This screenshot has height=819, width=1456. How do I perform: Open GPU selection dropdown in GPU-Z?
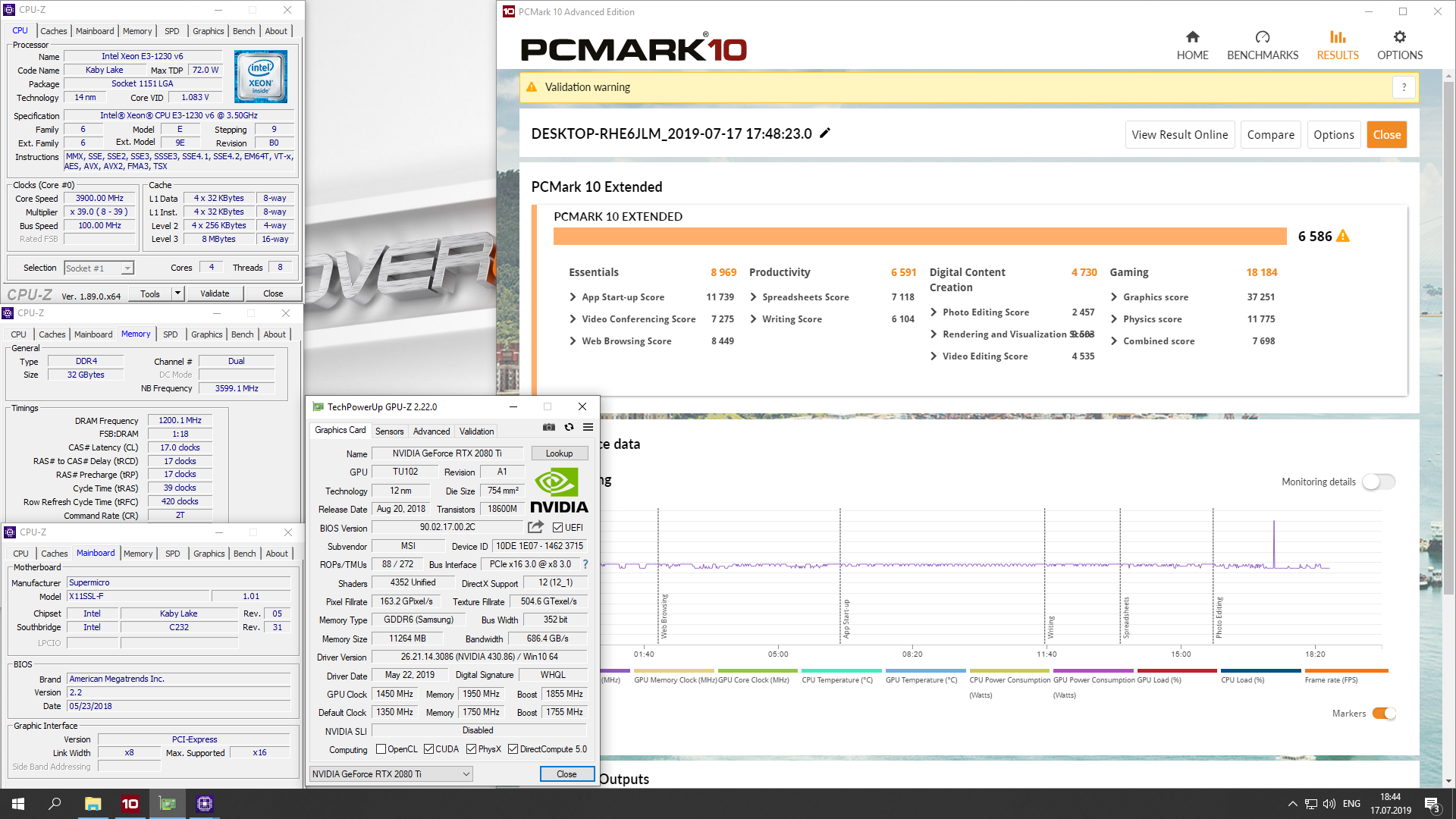391,773
